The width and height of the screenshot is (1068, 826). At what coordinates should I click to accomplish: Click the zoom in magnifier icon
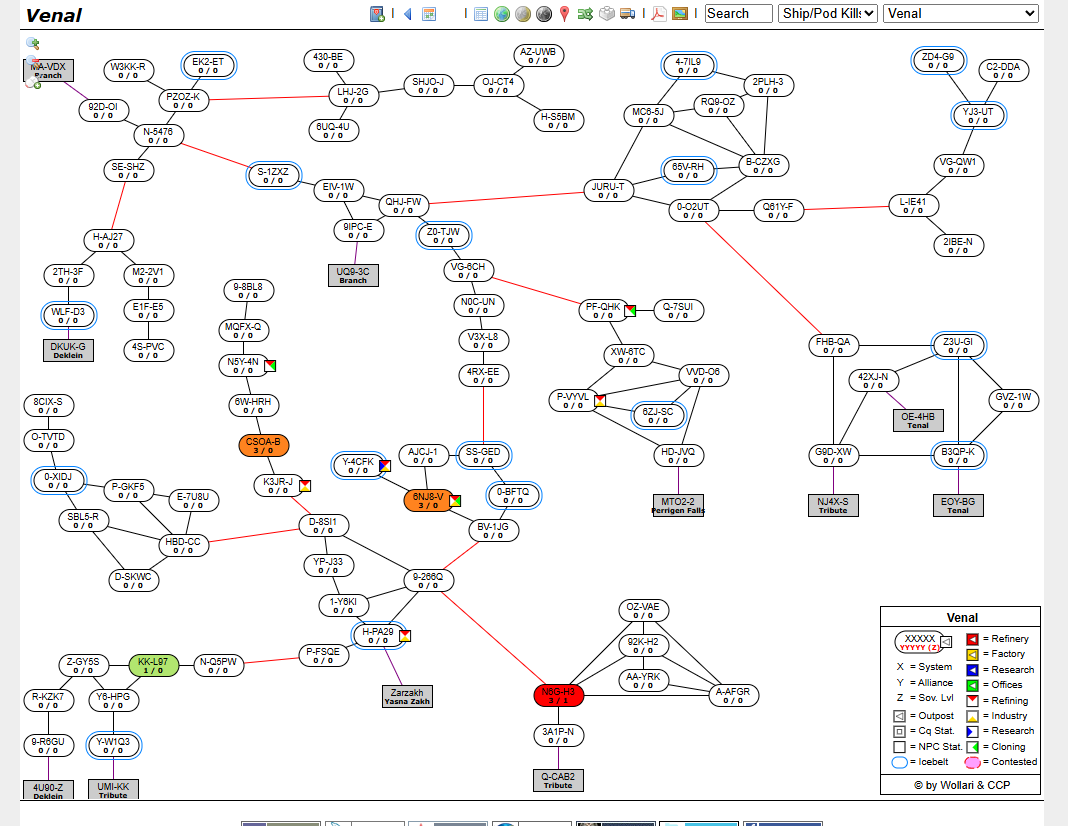[32, 44]
